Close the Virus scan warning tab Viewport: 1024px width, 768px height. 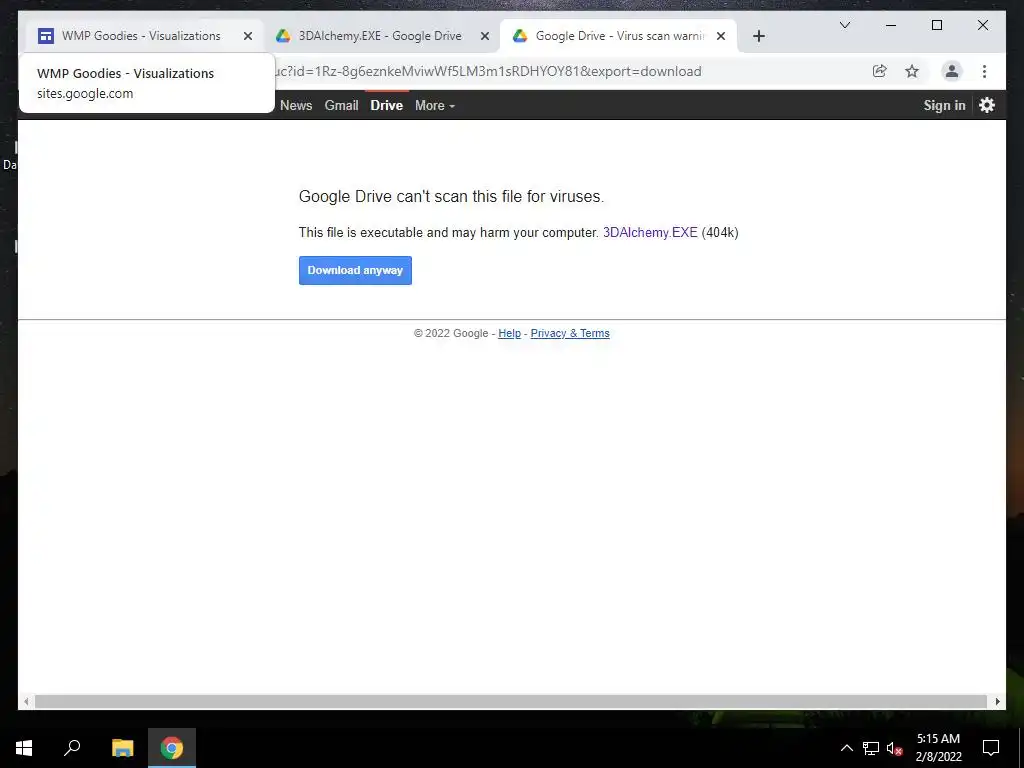coord(721,37)
